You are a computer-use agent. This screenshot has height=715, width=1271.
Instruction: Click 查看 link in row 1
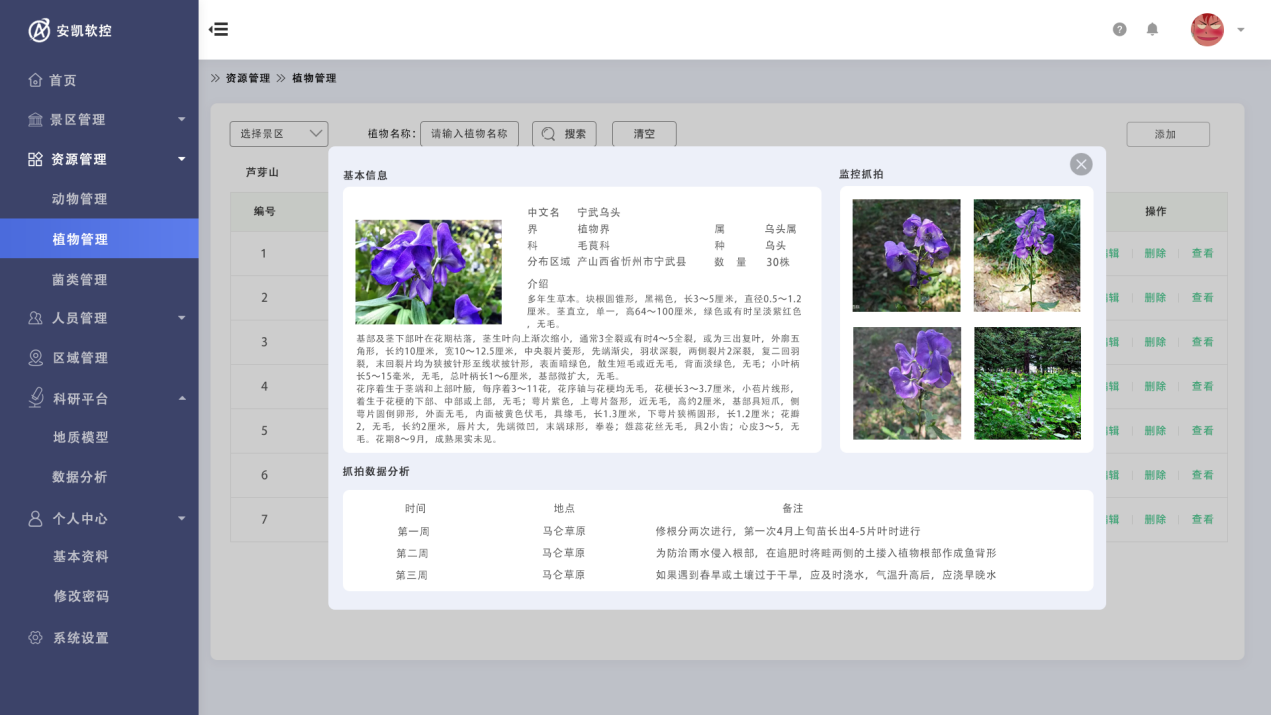(x=1201, y=253)
